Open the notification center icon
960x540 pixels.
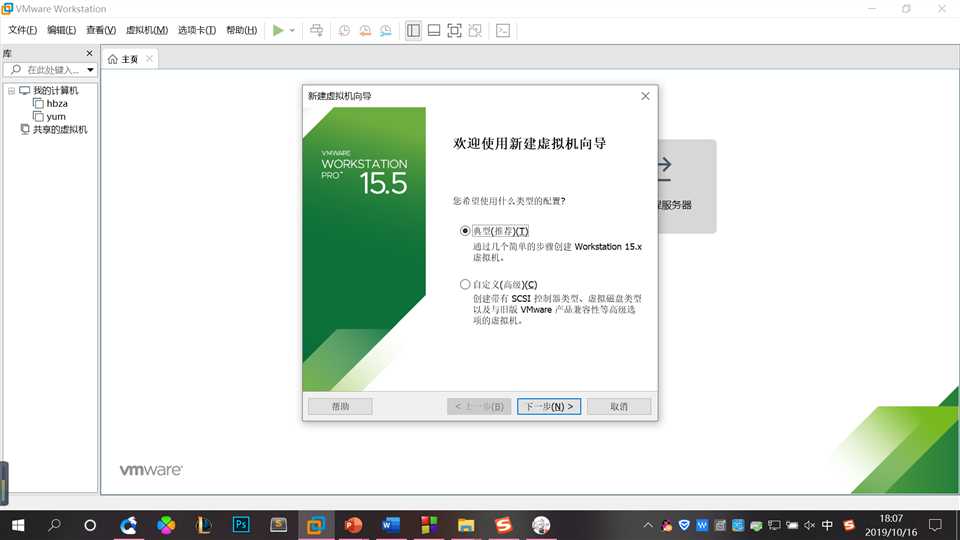click(x=935, y=525)
